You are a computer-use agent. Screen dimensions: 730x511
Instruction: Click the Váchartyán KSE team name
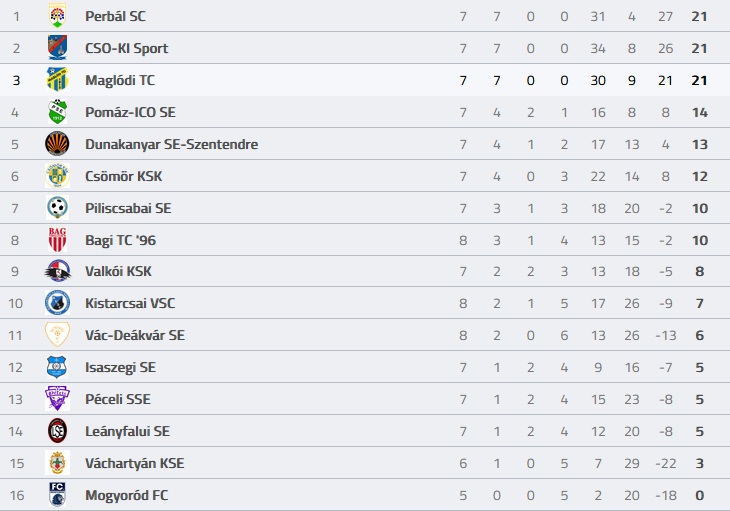(135, 463)
